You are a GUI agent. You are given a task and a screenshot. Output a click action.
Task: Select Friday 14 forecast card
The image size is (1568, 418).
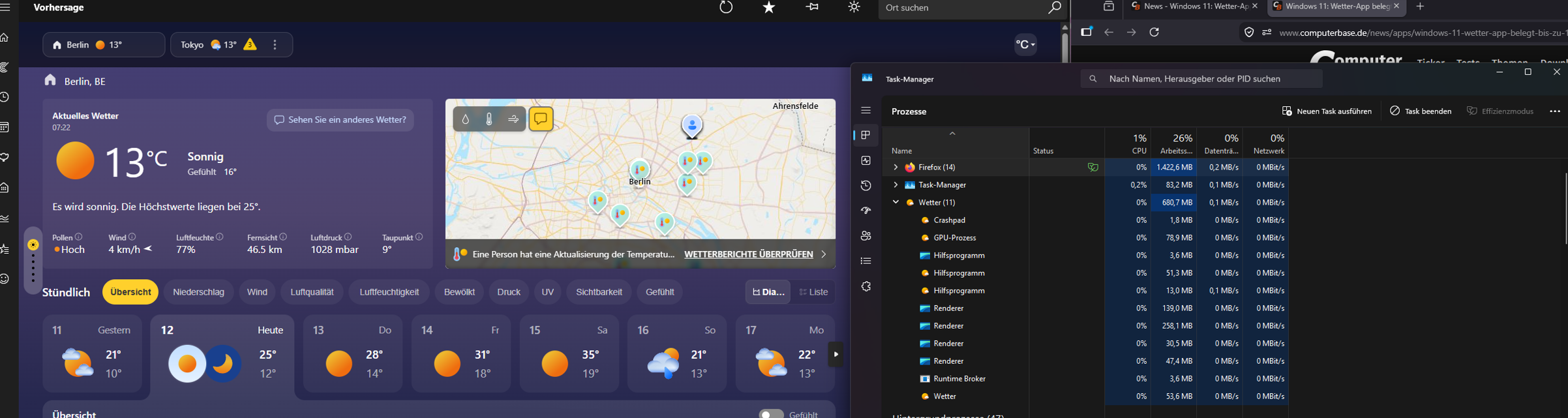point(462,355)
